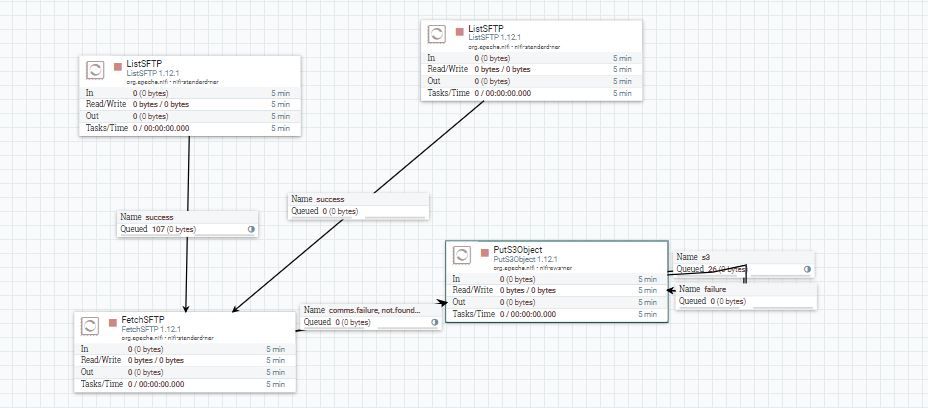The height and width of the screenshot is (408, 928).
Task: Click the red stopped indicator next to FetchSFTP
Action: [113, 323]
